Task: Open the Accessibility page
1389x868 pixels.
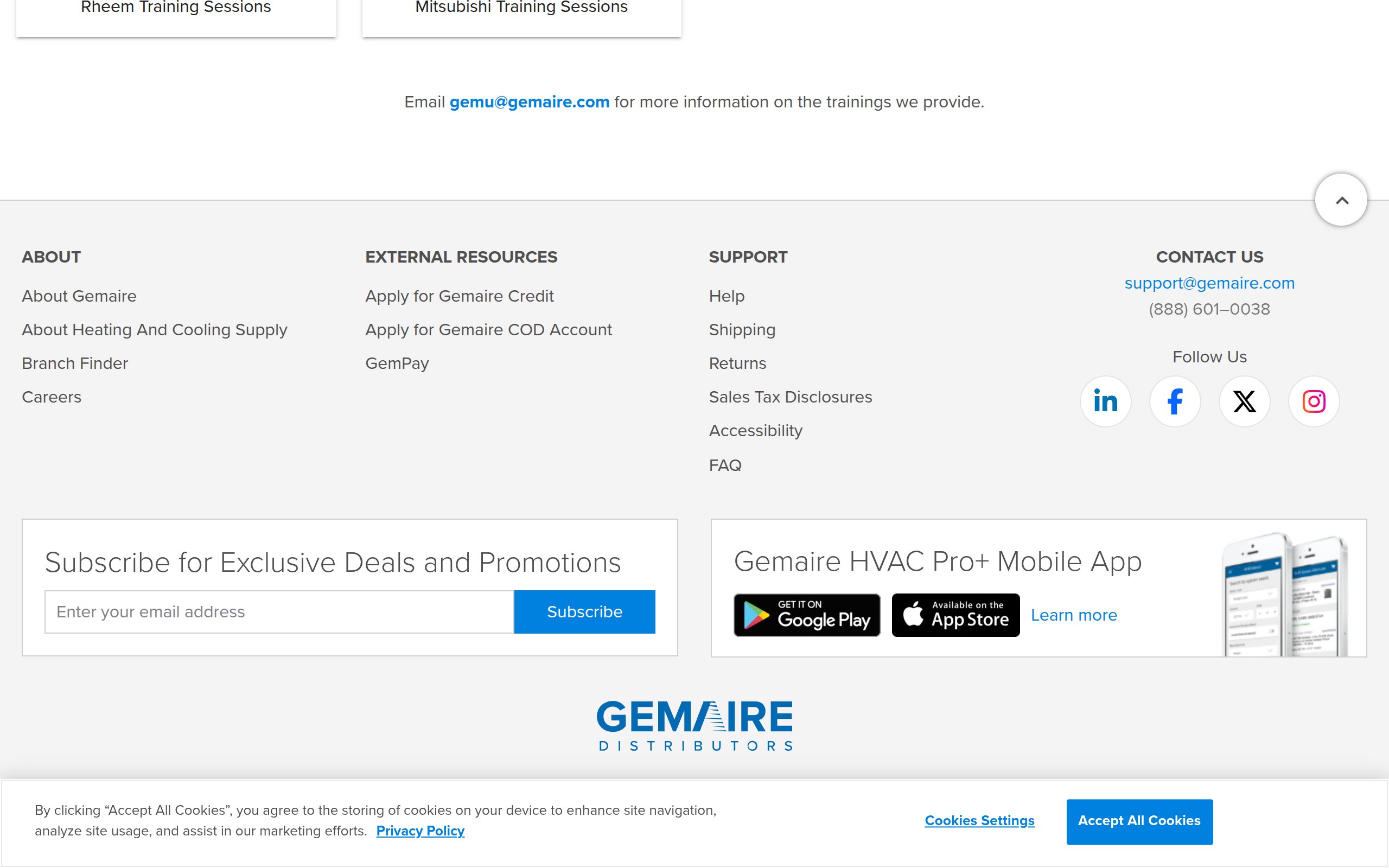Action: pyautogui.click(x=755, y=431)
